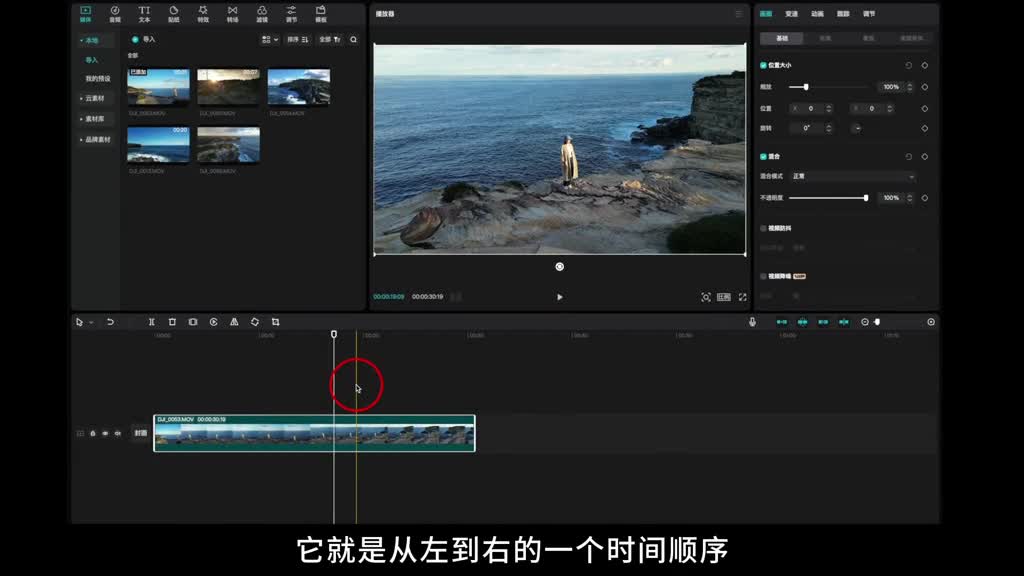Click the delete (trash) icon in timeline toolbar

(172, 322)
